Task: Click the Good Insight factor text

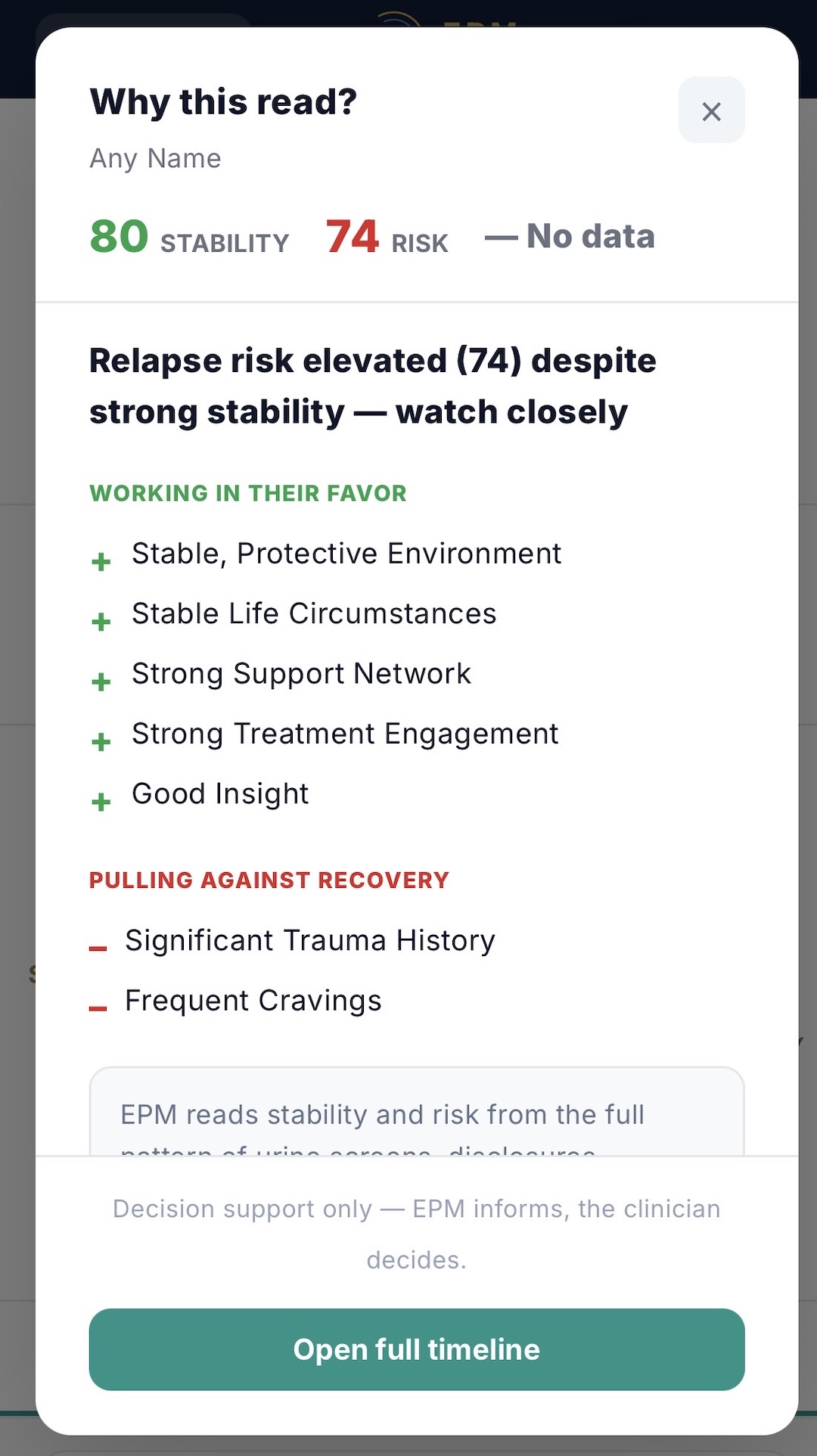Action: point(220,794)
